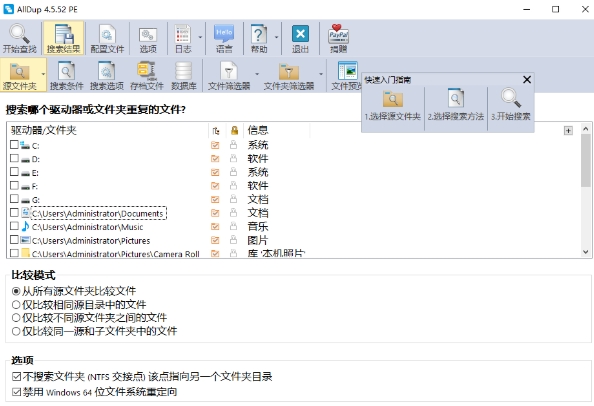The image size is (594, 406).
Task: Click folder list scrollbar up arrow
Action: [x=586, y=129]
